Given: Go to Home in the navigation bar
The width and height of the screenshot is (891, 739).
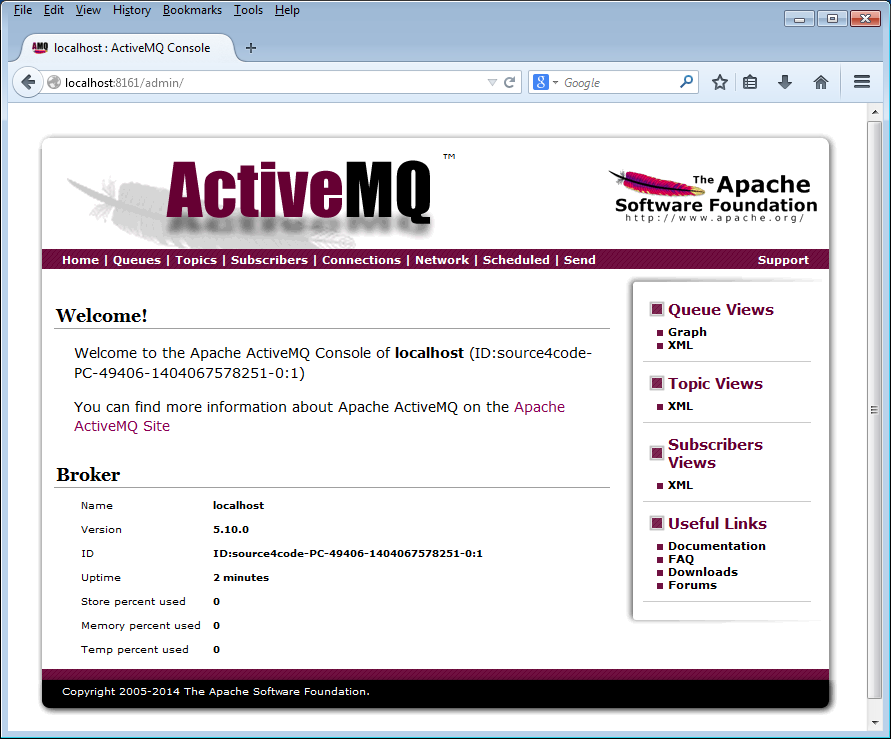Looking at the screenshot, I should coord(80,260).
